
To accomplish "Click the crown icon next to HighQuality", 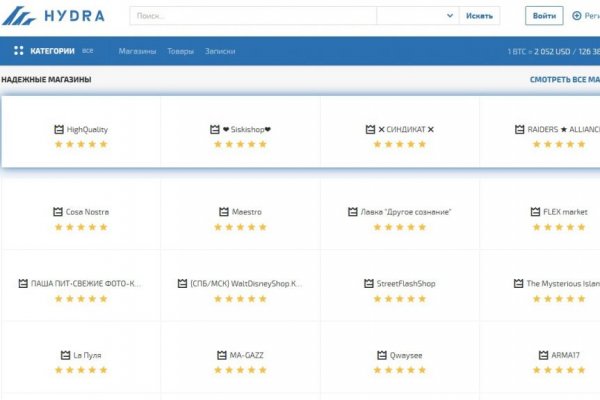I will point(58,129).
